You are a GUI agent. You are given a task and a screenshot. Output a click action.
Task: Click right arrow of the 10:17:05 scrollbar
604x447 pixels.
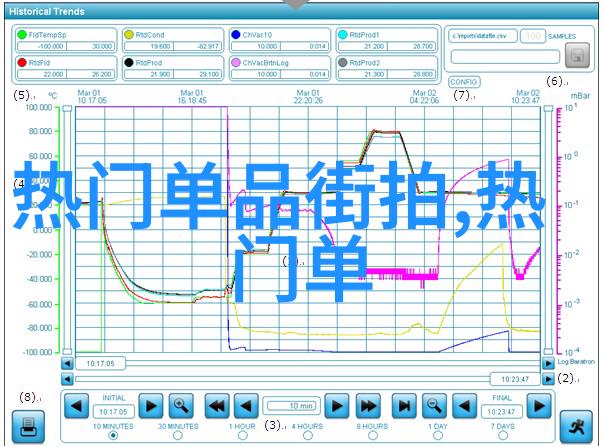tap(548, 363)
